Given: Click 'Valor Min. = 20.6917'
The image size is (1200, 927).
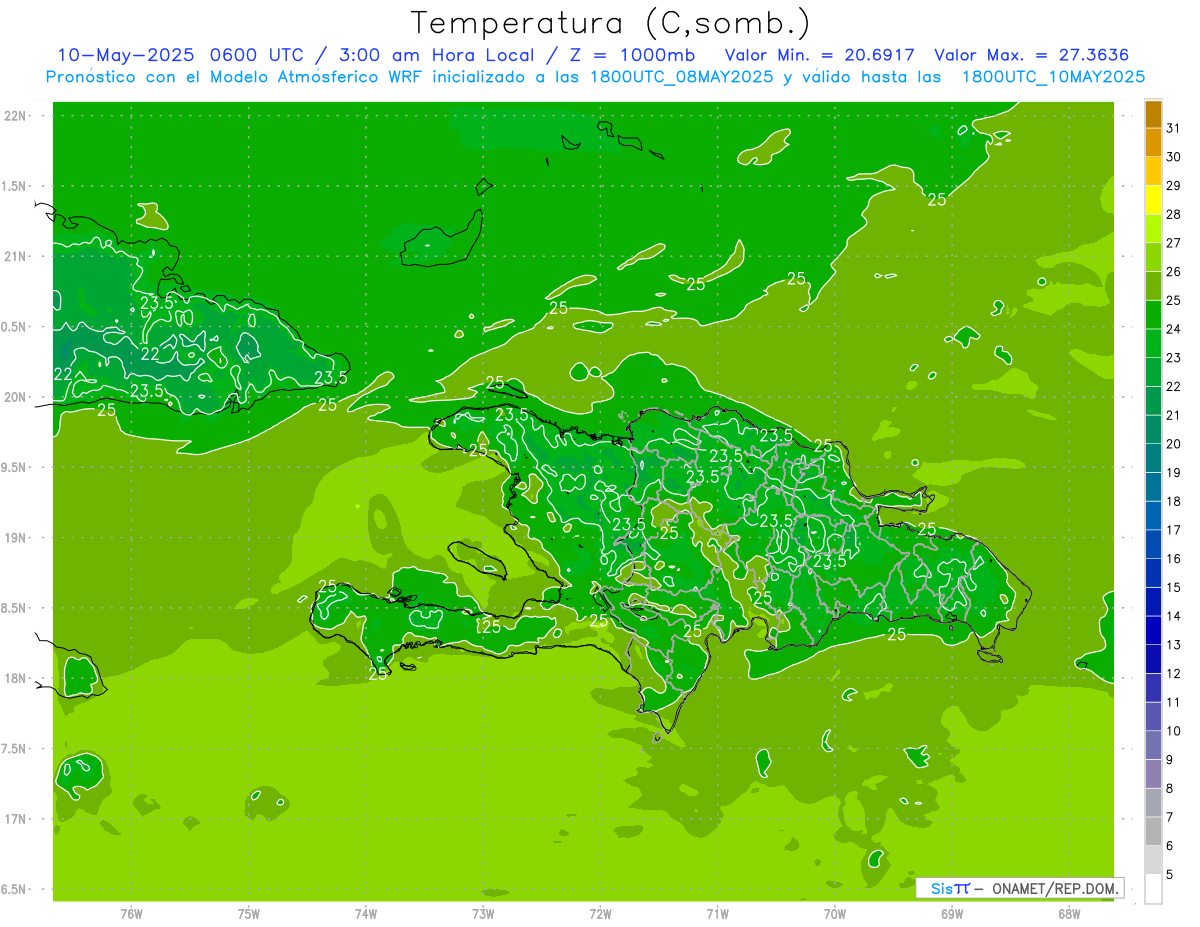Looking at the screenshot, I should (820, 54).
